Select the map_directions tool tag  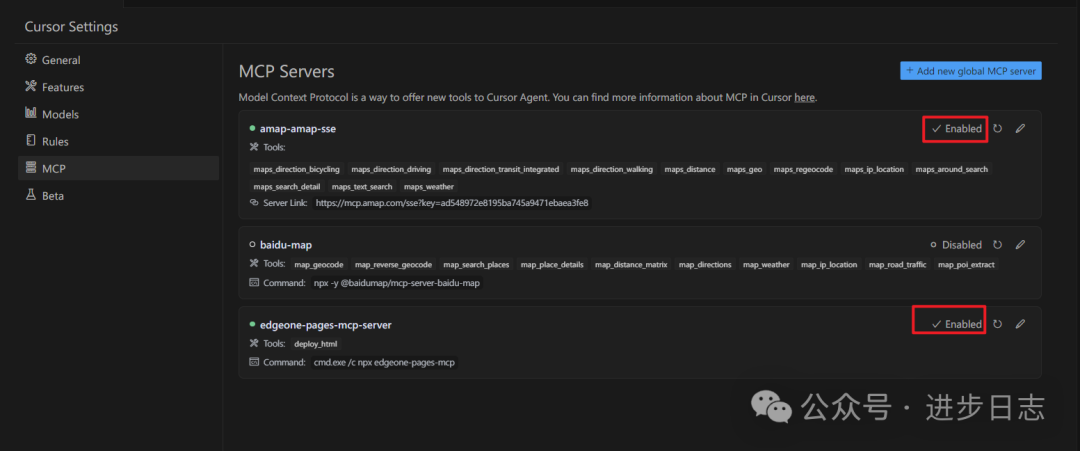point(705,264)
